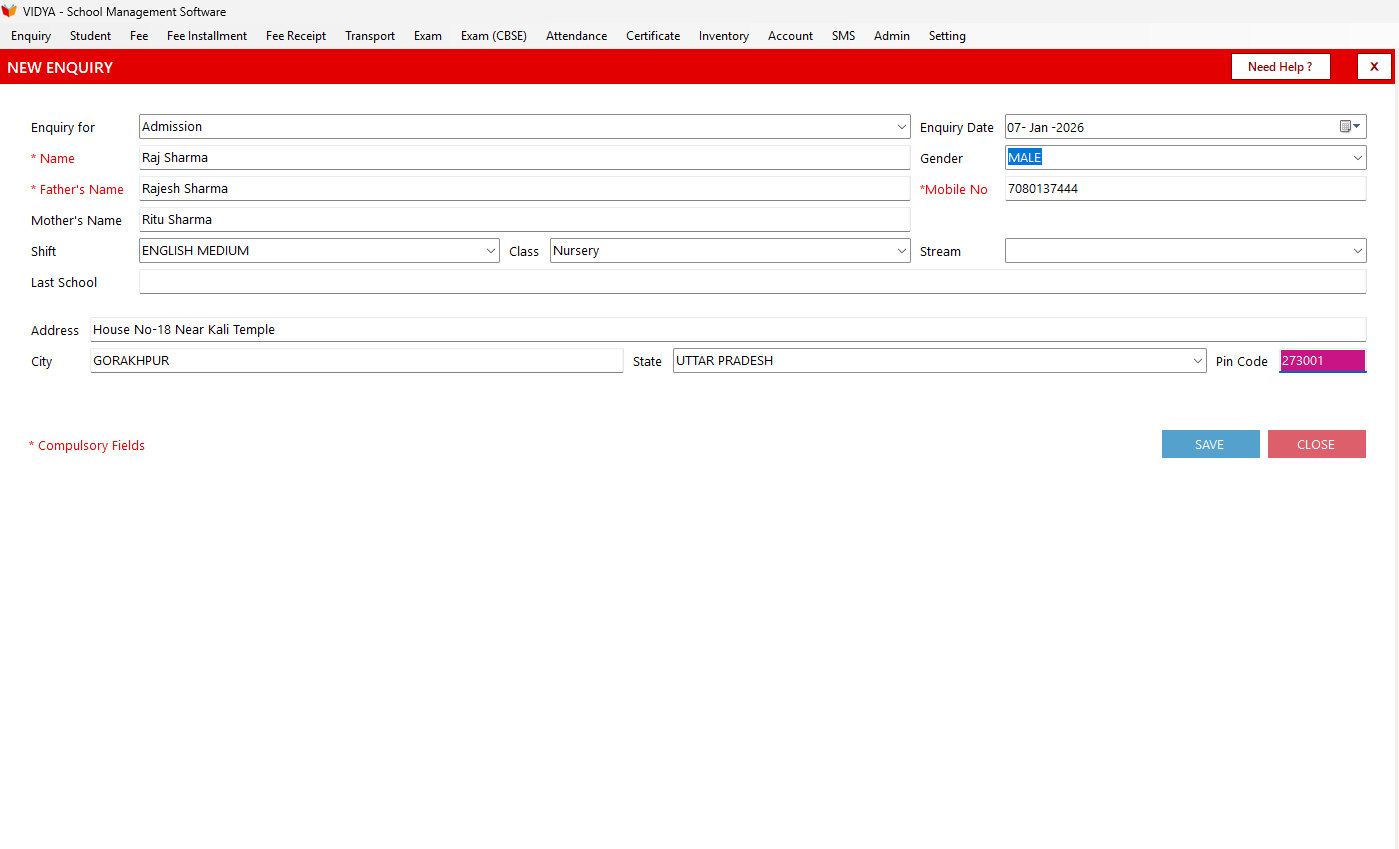This screenshot has width=1399, height=849.
Task: Expand the State dropdown showing UTTAR PRADESH
Action: click(1197, 361)
